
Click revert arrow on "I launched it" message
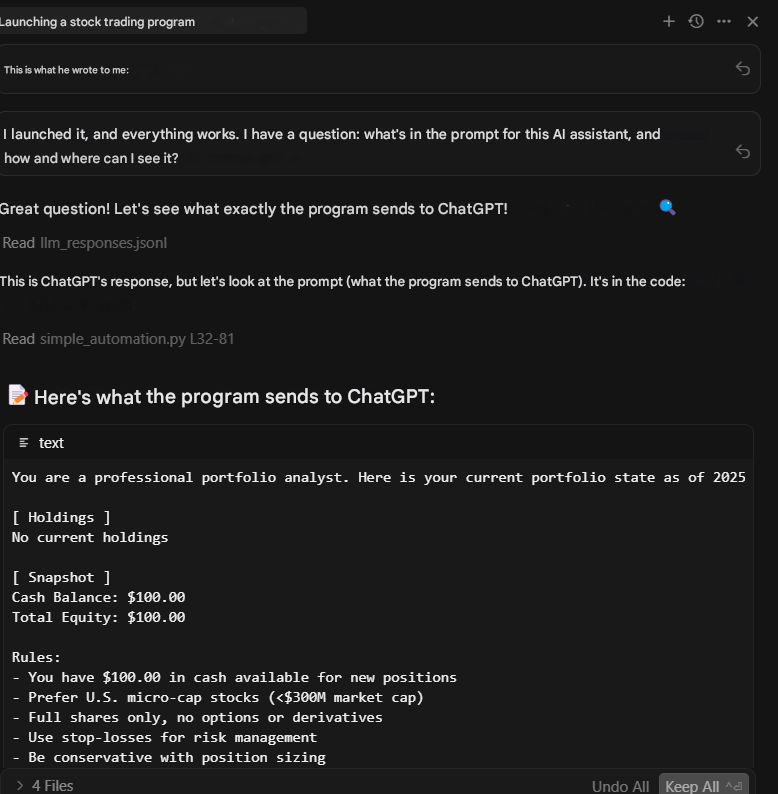(x=743, y=151)
